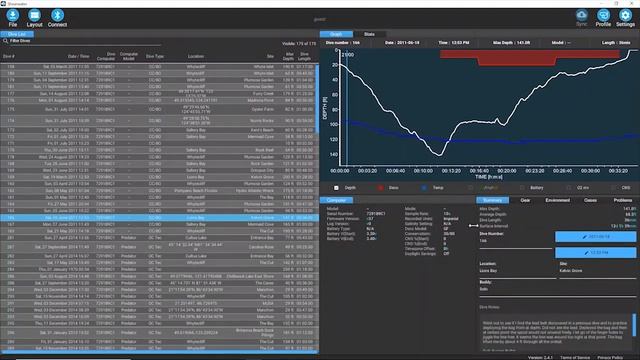Image resolution: width=640 pixels, height=360 pixels.
Task: Toggle the Depth series checkbox
Action: point(336,188)
